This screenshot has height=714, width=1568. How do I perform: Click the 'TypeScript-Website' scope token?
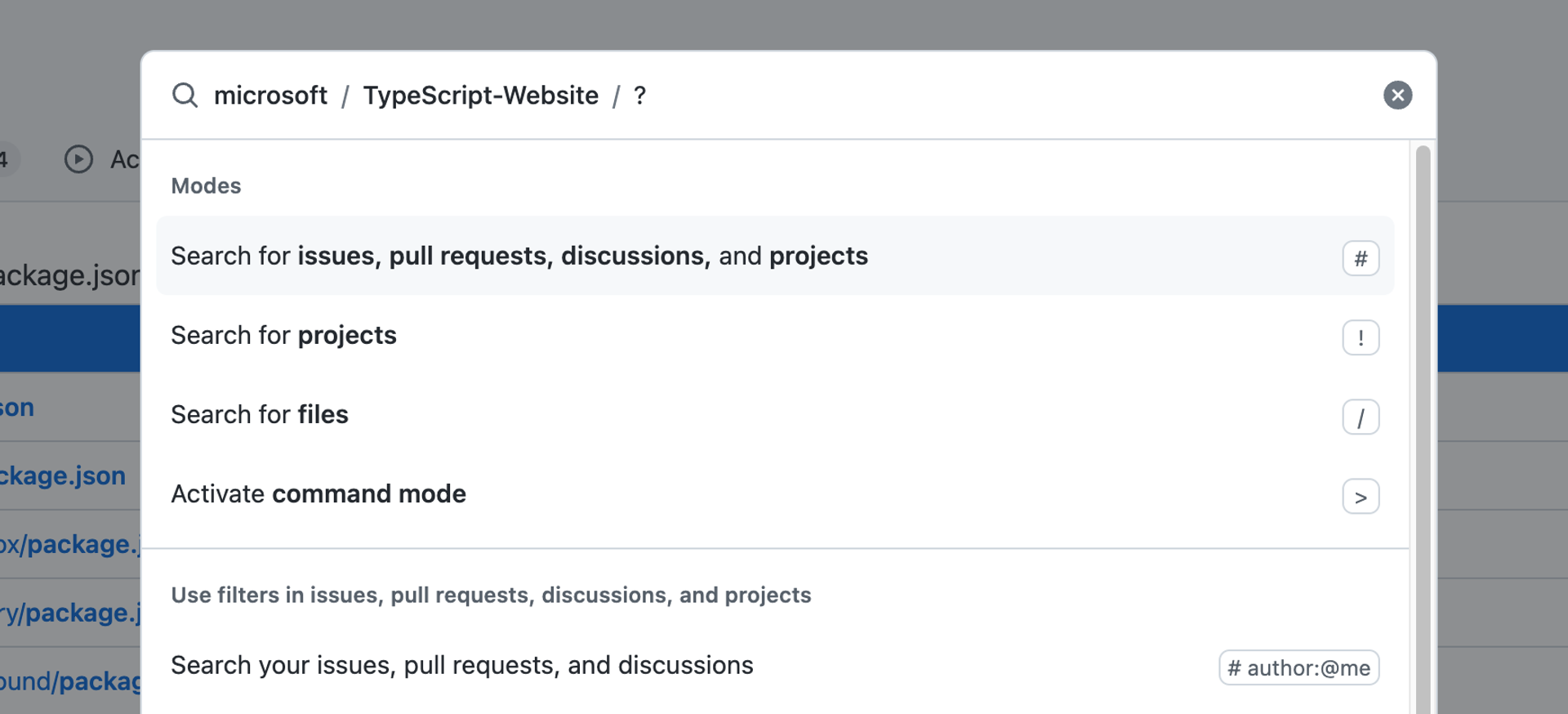pyautogui.click(x=480, y=96)
